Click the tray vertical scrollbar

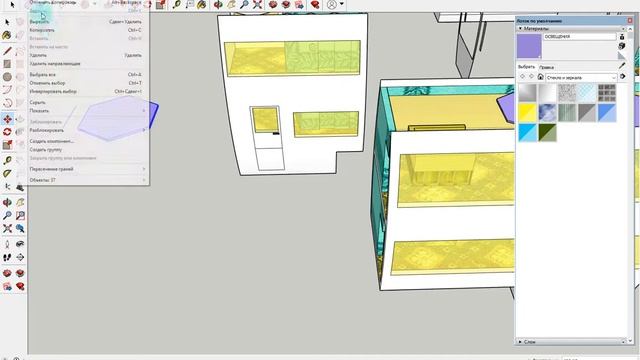point(631,184)
